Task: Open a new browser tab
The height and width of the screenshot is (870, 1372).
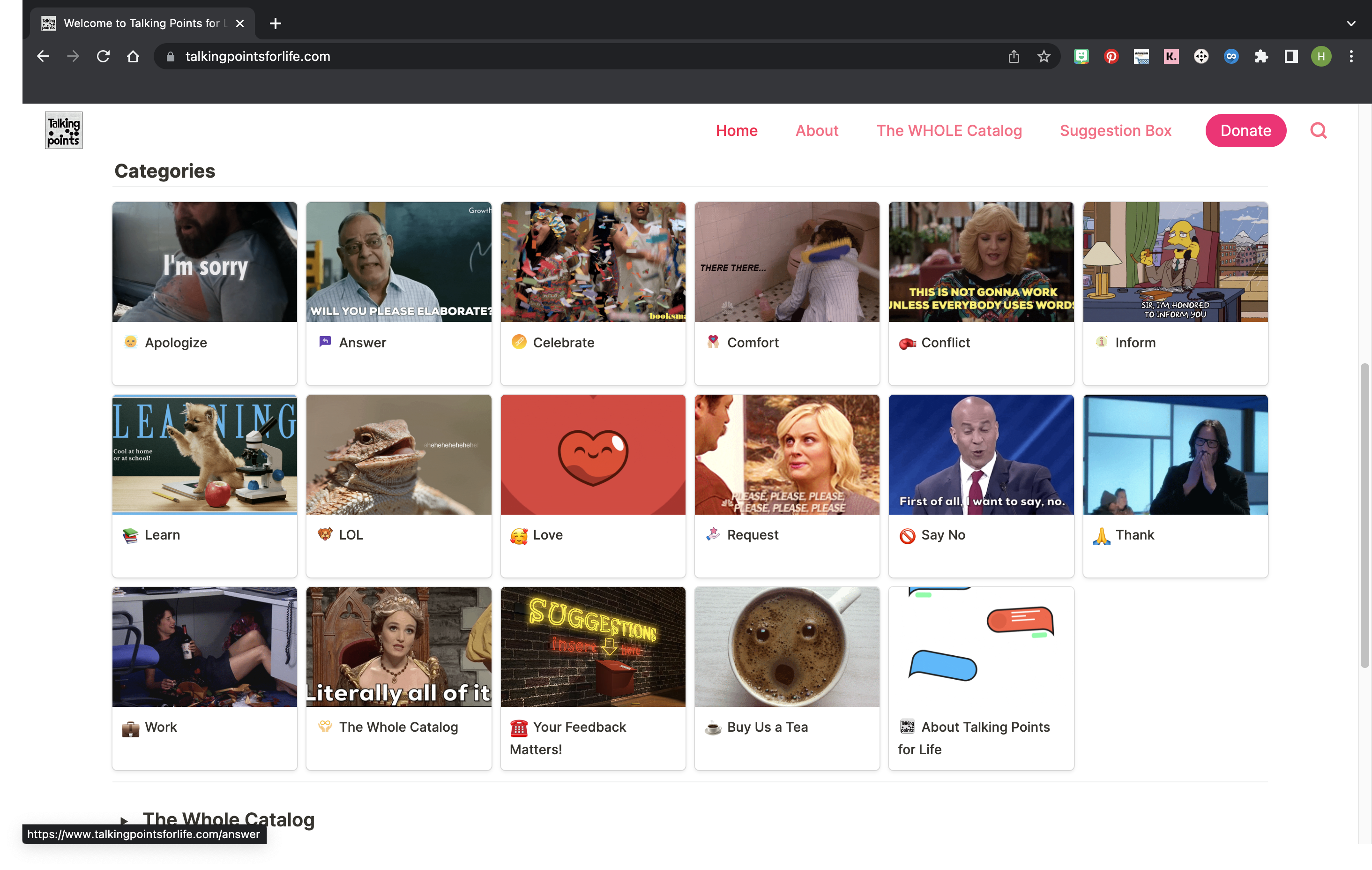Action: 275,23
